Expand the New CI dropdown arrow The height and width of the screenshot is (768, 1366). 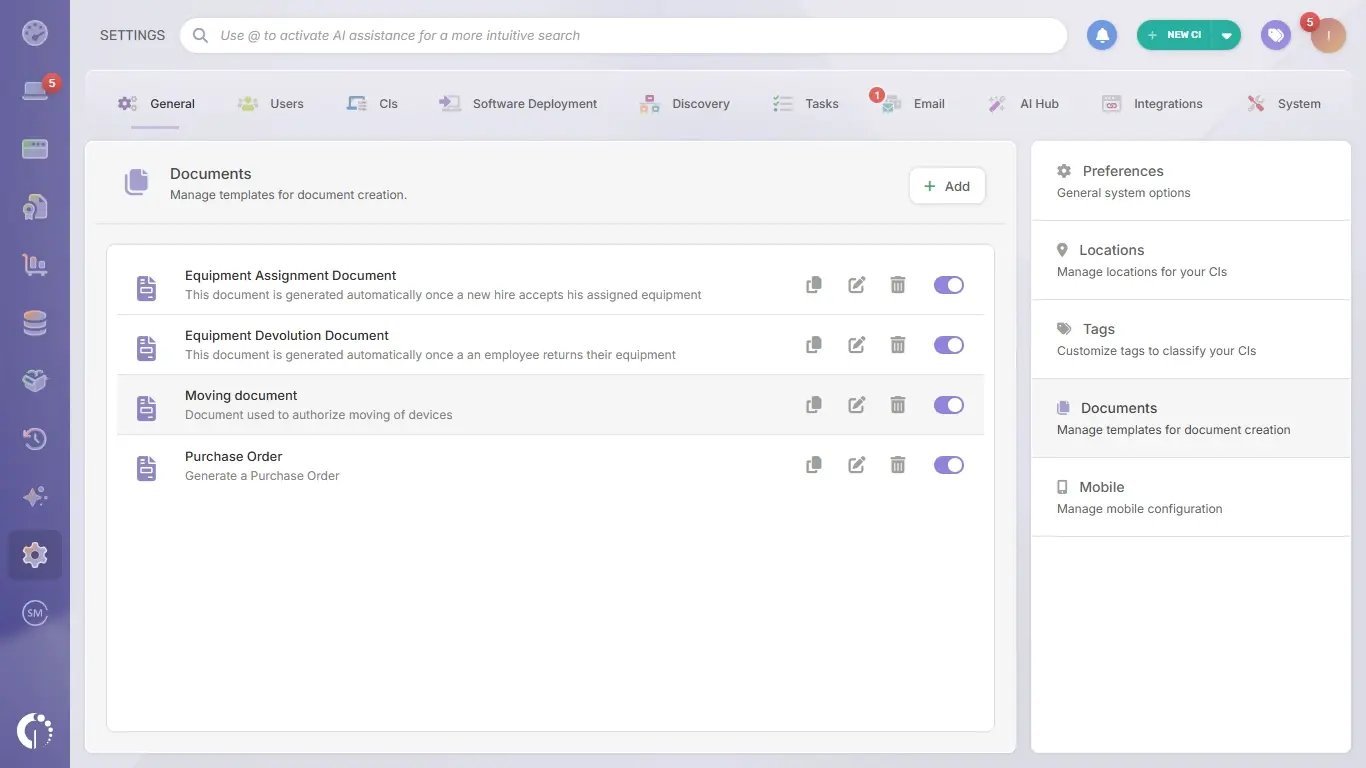point(1226,35)
